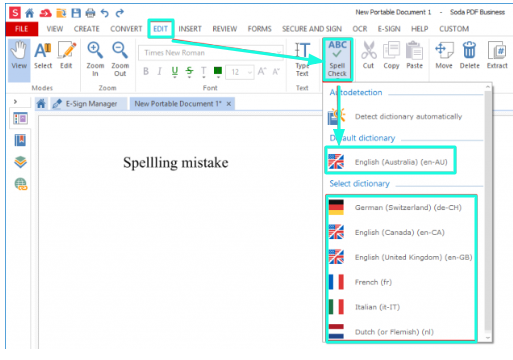Screen dimensions: 513x360
Task: Select Detect dictionary automatically
Action: click(x=403, y=116)
